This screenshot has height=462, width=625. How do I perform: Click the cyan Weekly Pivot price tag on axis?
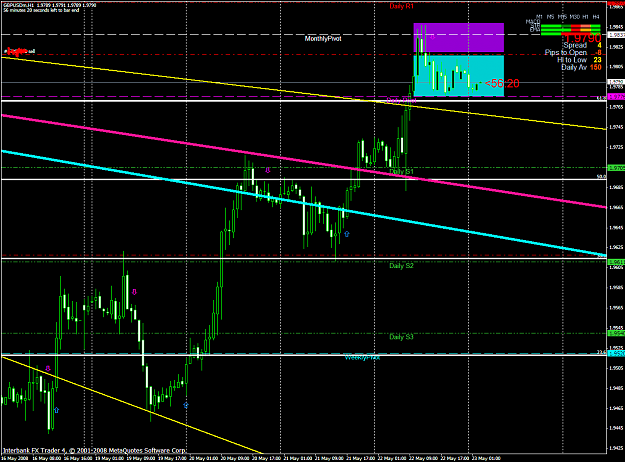(616, 354)
